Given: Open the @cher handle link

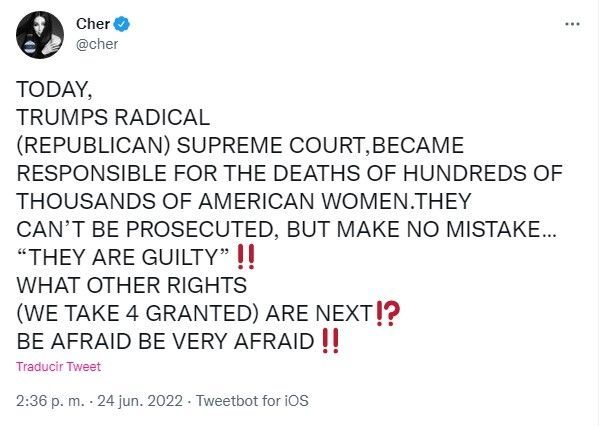Looking at the screenshot, I should (x=97, y=42).
